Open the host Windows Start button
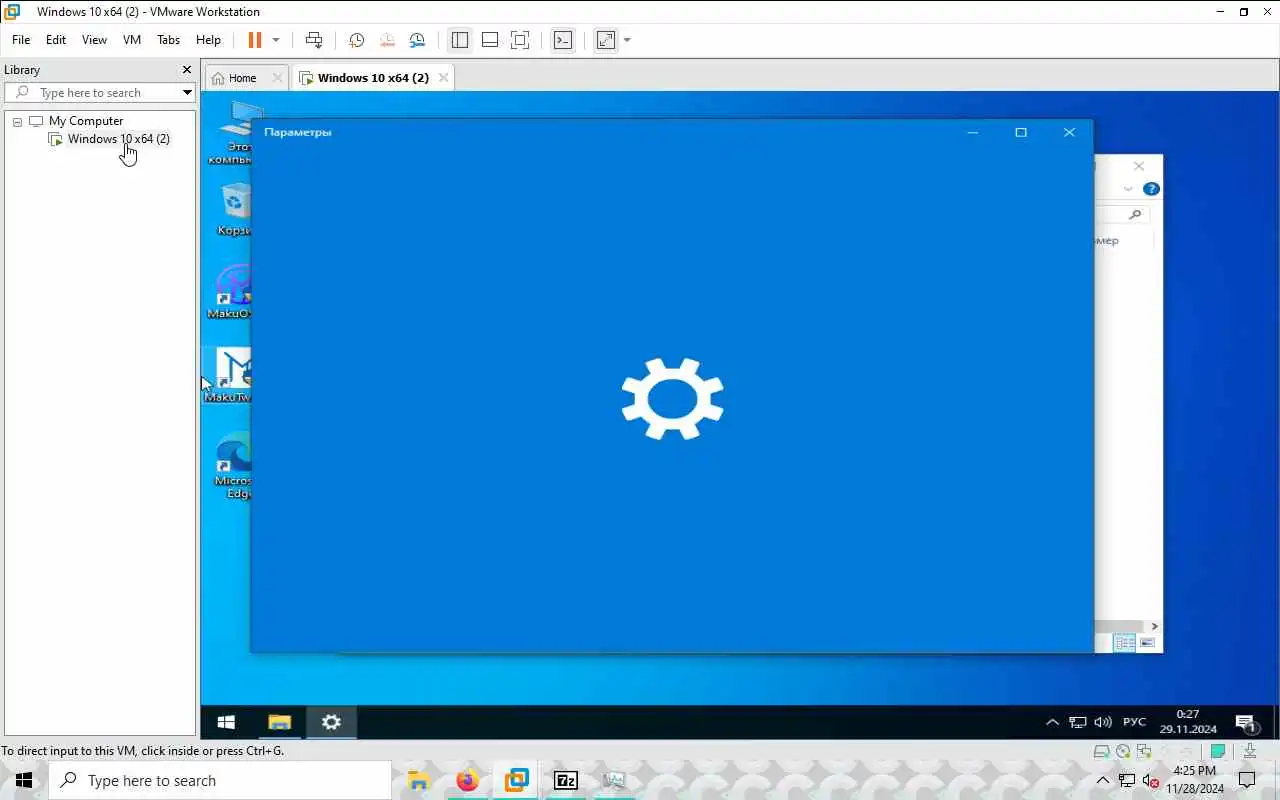The height and width of the screenshot is (800, 1280). 24,780
